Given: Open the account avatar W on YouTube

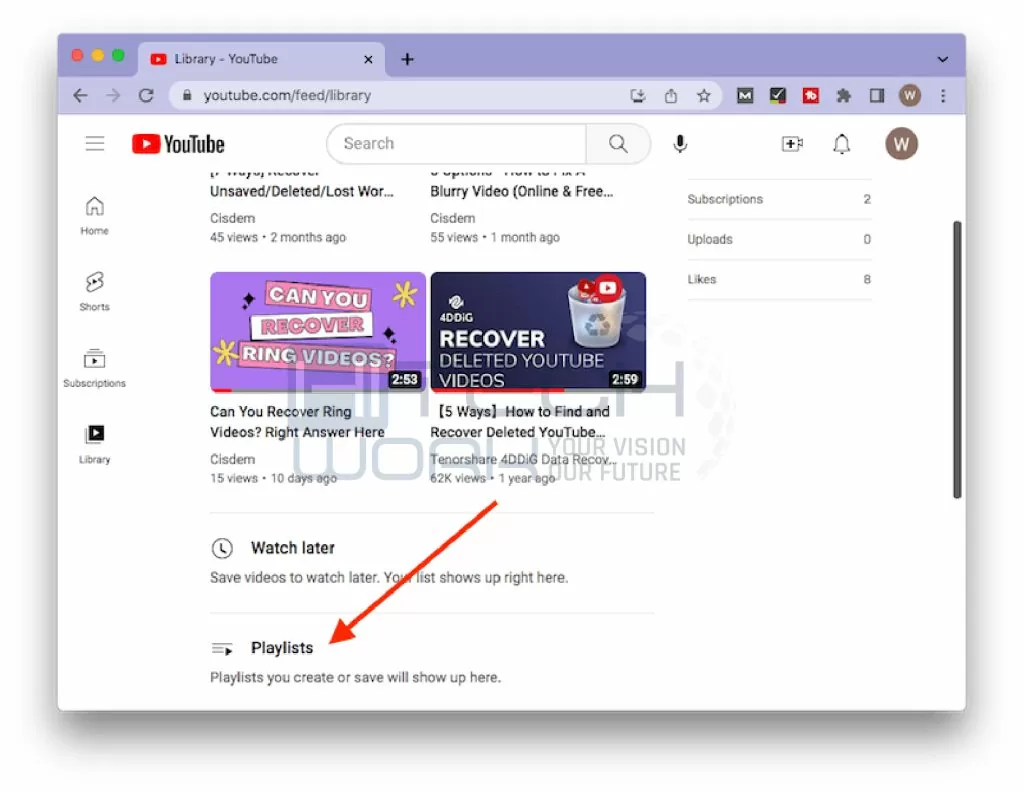Looking at the screenshot, I should [x=901, y=144].
